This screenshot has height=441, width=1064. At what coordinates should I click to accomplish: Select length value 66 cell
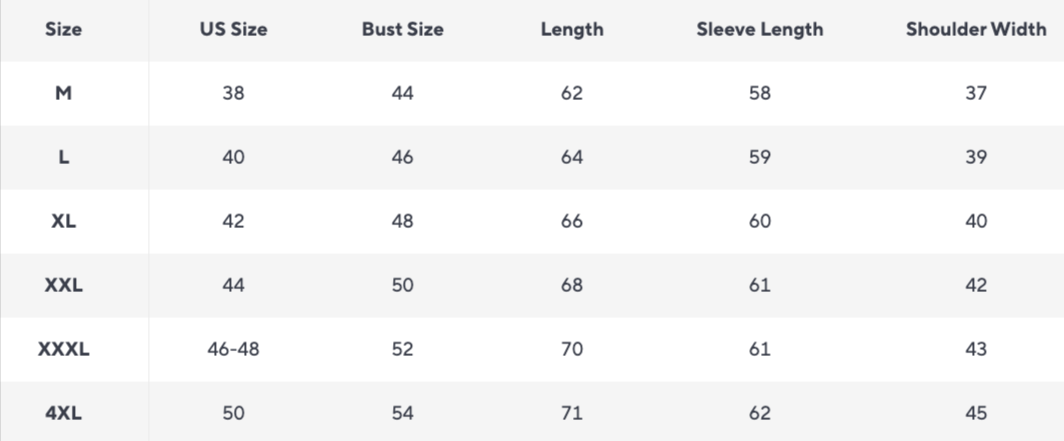click(x=572, y=221)
